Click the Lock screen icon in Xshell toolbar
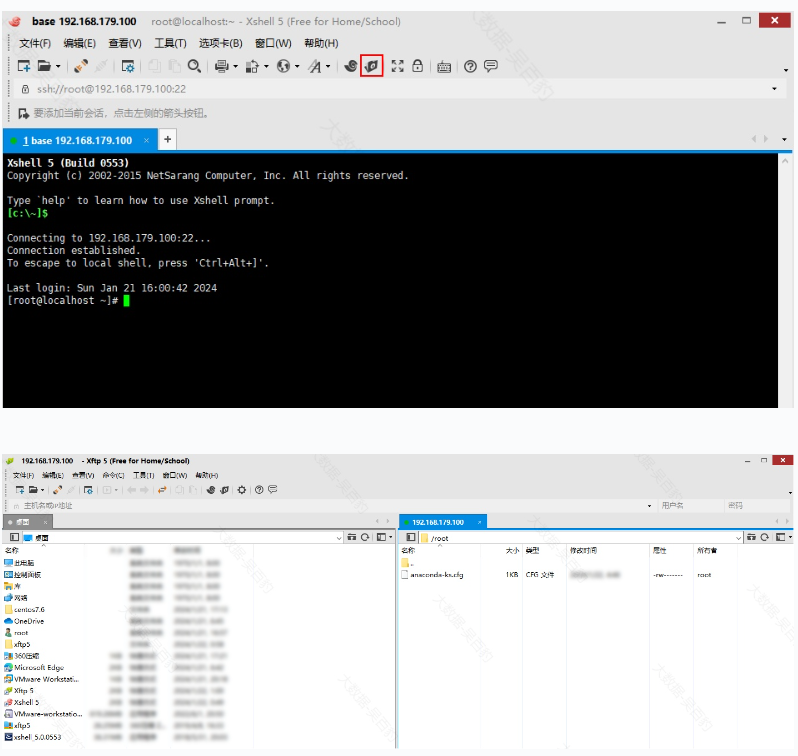Screen dimensions: 798x756 (x=417, y=66)
